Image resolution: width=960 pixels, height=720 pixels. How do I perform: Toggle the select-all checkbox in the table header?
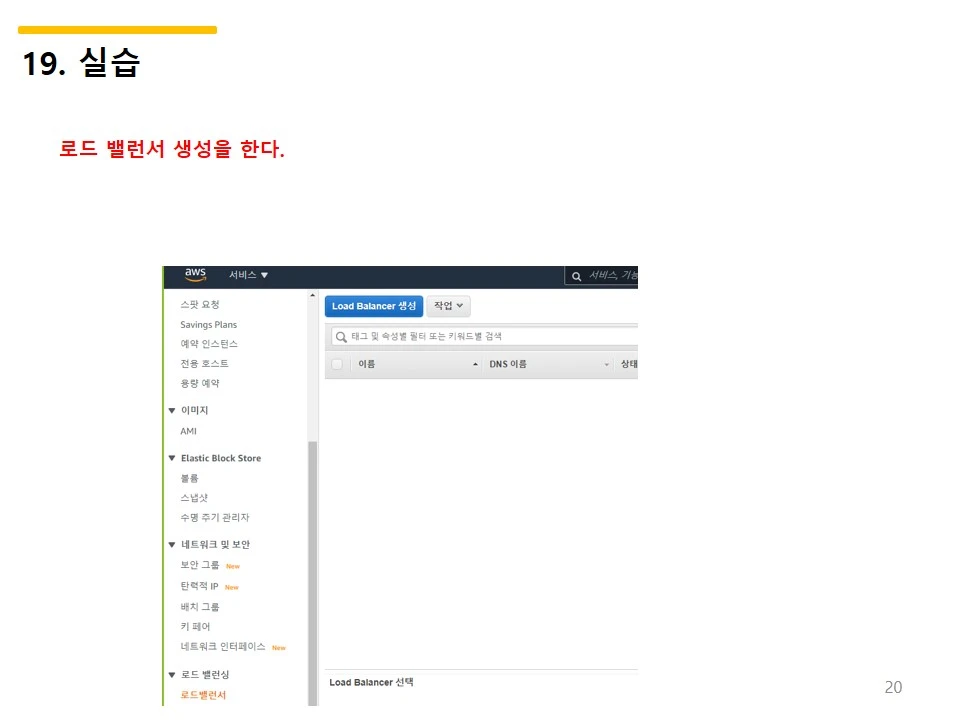click(337, 364)
